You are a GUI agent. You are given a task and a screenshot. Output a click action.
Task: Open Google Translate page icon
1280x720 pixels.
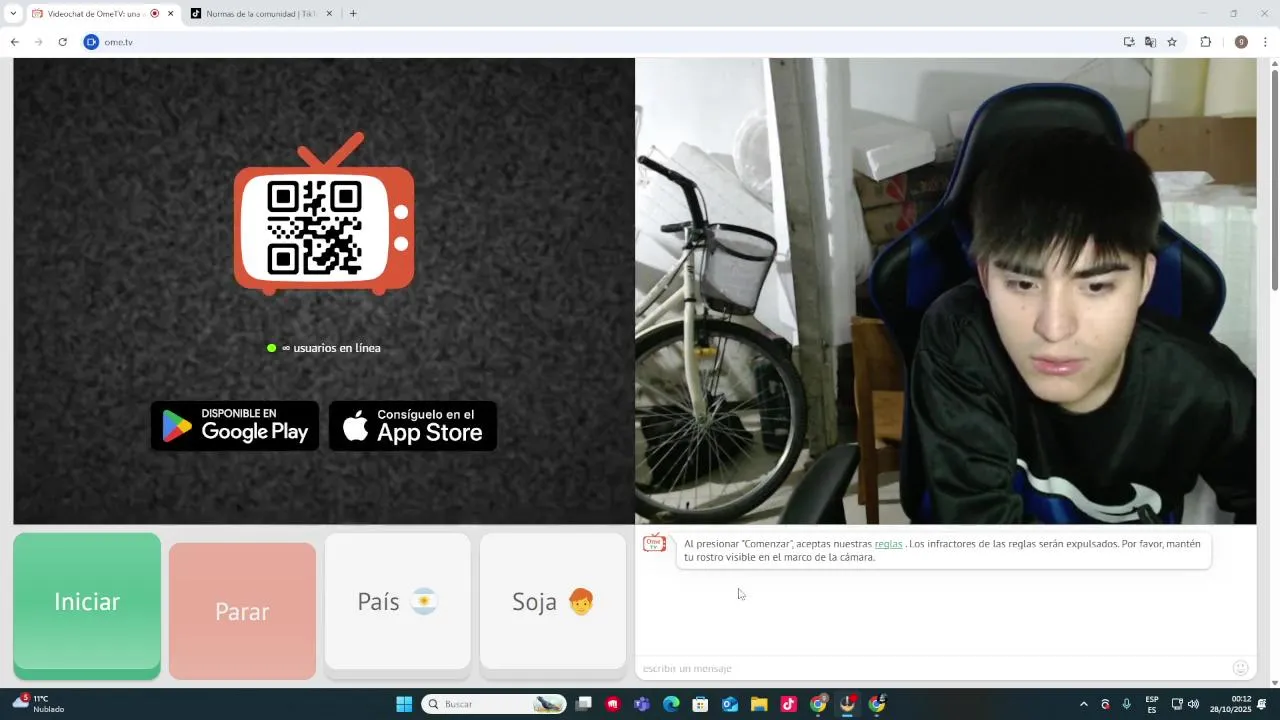[1150, 42]
